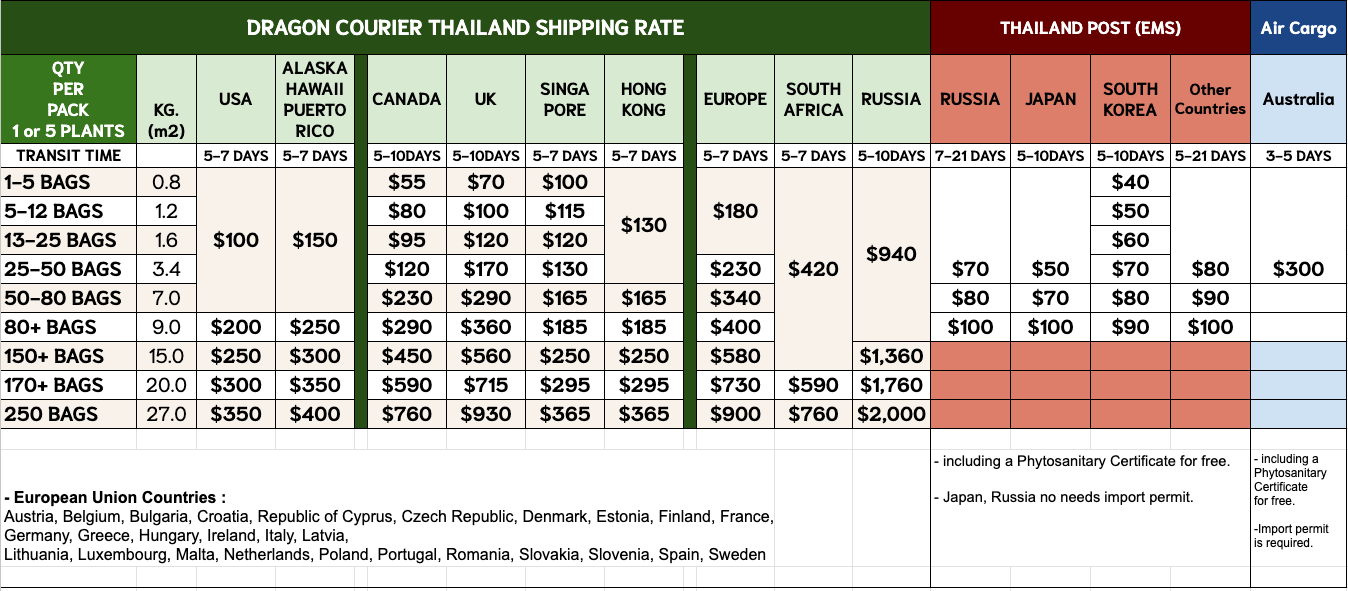This screenshot has width=1348, height=591.
Task: Click the European Union Countries note
Action: coord(115,498)
